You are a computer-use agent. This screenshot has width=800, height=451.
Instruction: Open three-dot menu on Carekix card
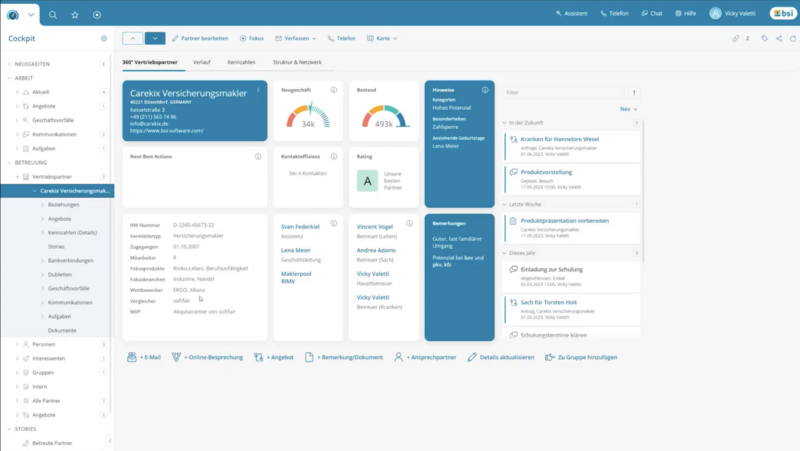pos(258,90)
